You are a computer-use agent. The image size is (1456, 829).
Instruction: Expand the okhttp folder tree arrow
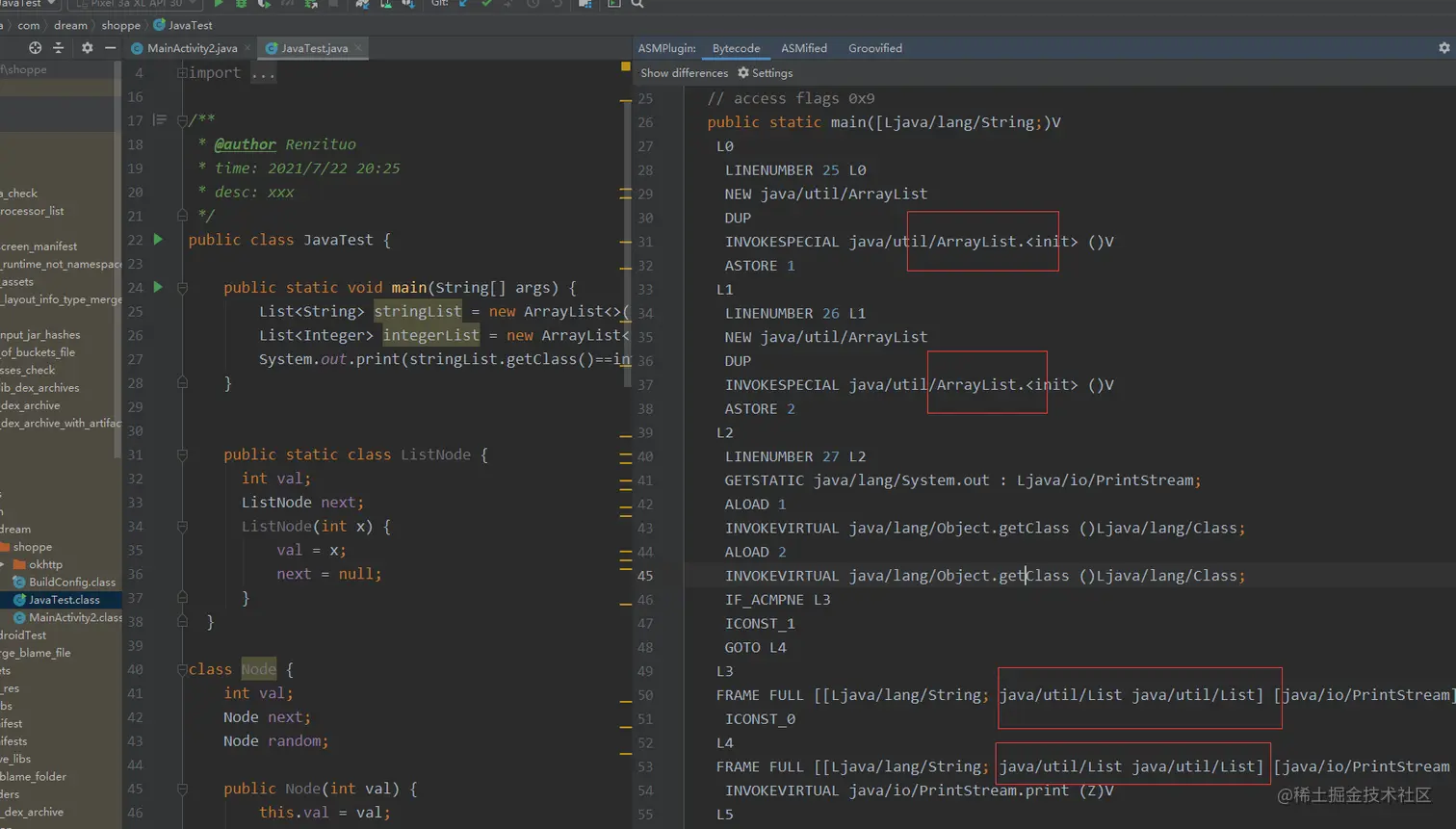pyautogui.click(x=4, y=564)
